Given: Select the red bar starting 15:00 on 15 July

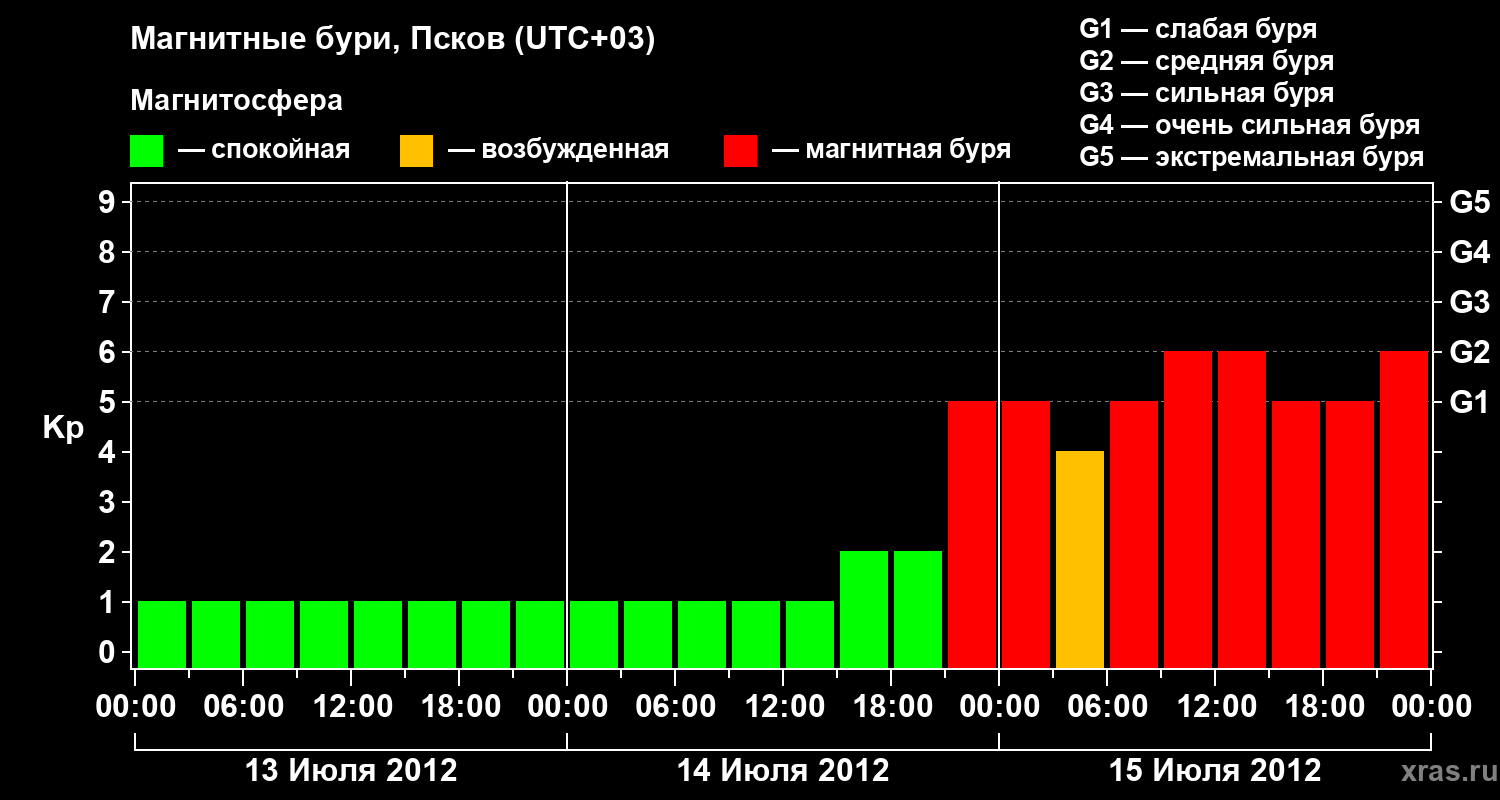Looking at the screenshot, I should (x=1296, y=534).
